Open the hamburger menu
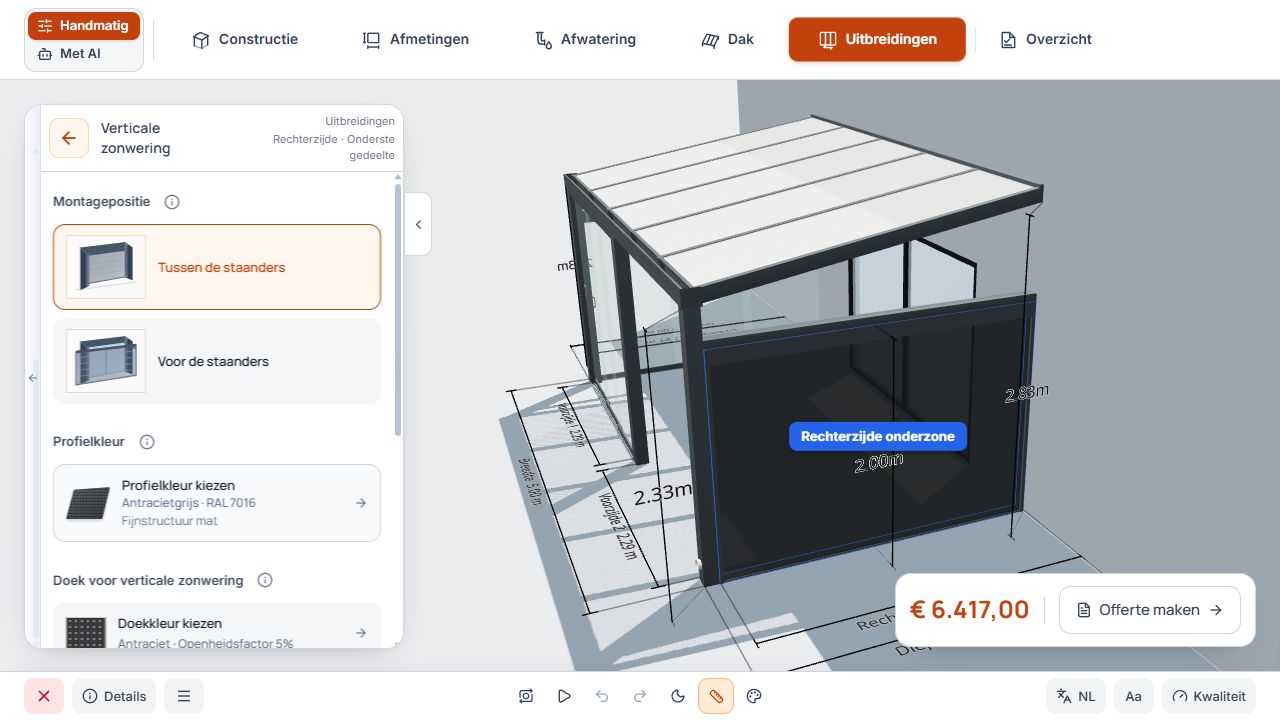 (x=184, y=696)
